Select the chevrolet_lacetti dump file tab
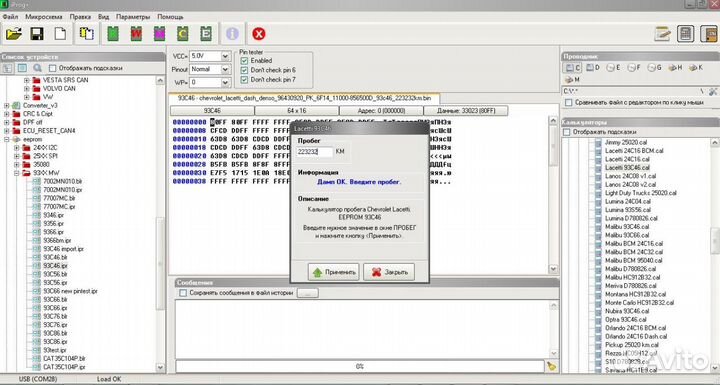This screenshot has height=385, width=720. click(x=304, y=98)
